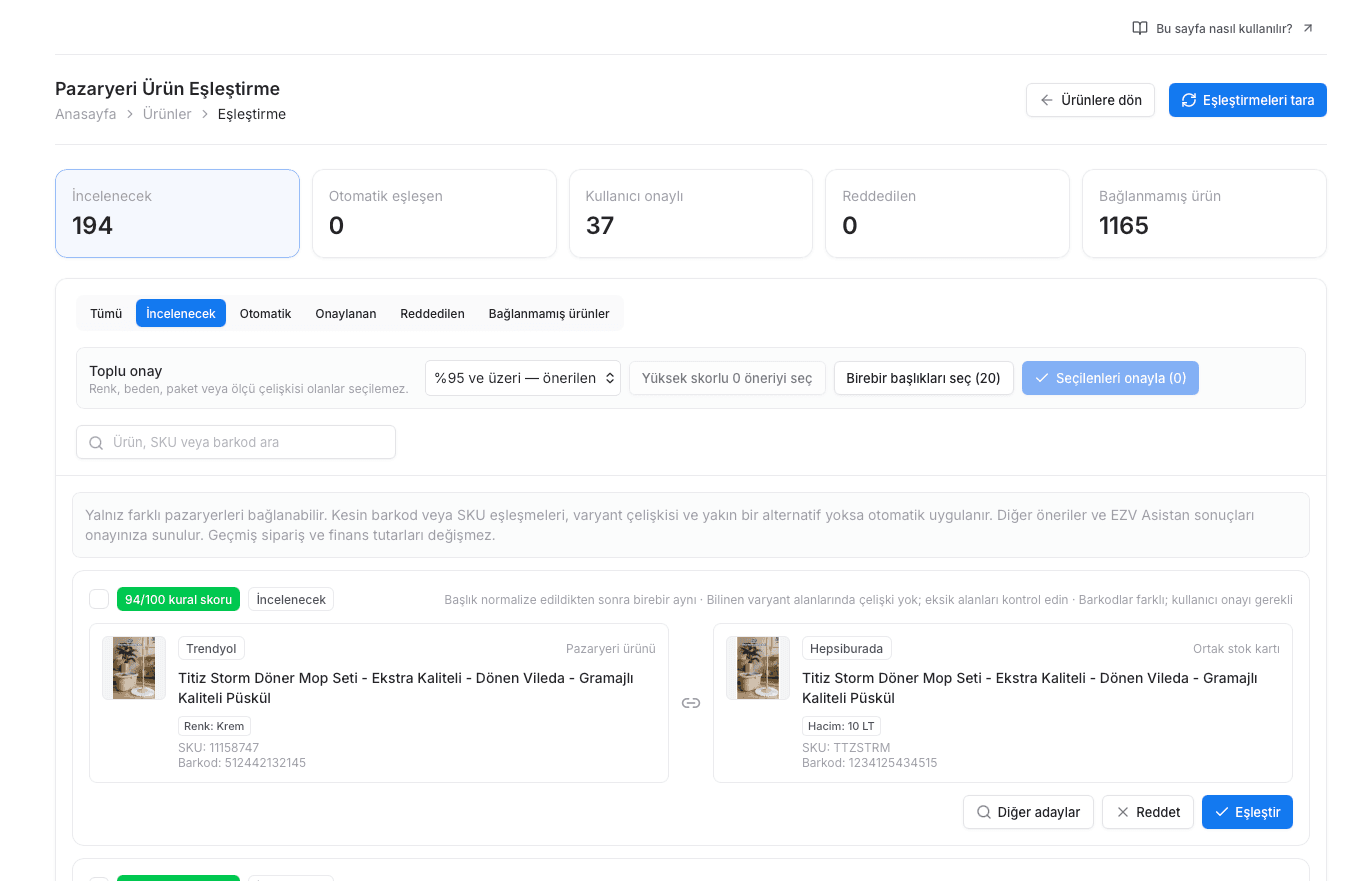Click the Hepsiburada product thumbnail
1361x881 pixels.
point(758,668)
